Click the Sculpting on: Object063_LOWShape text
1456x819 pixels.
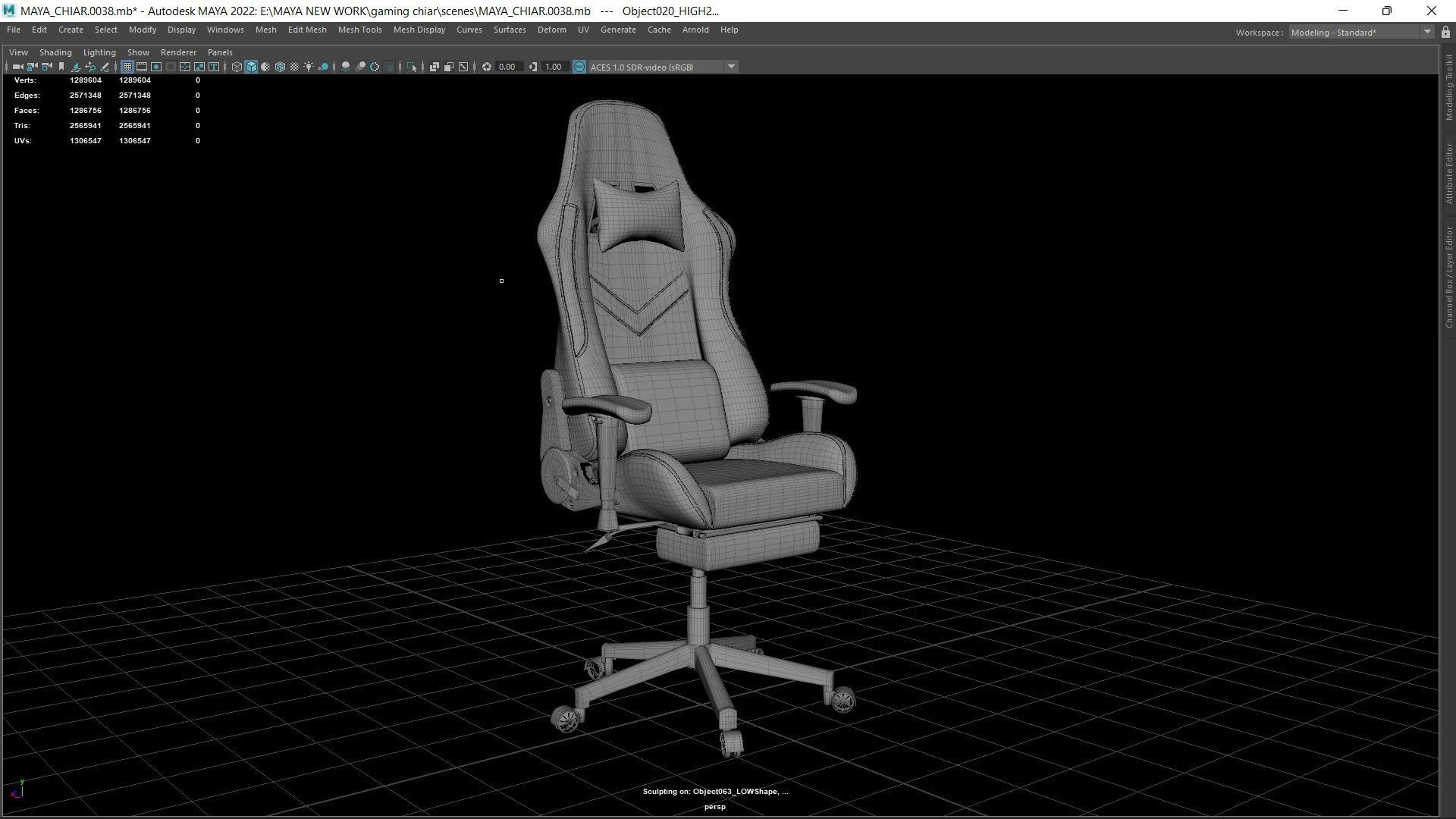[x=715, y=791]
